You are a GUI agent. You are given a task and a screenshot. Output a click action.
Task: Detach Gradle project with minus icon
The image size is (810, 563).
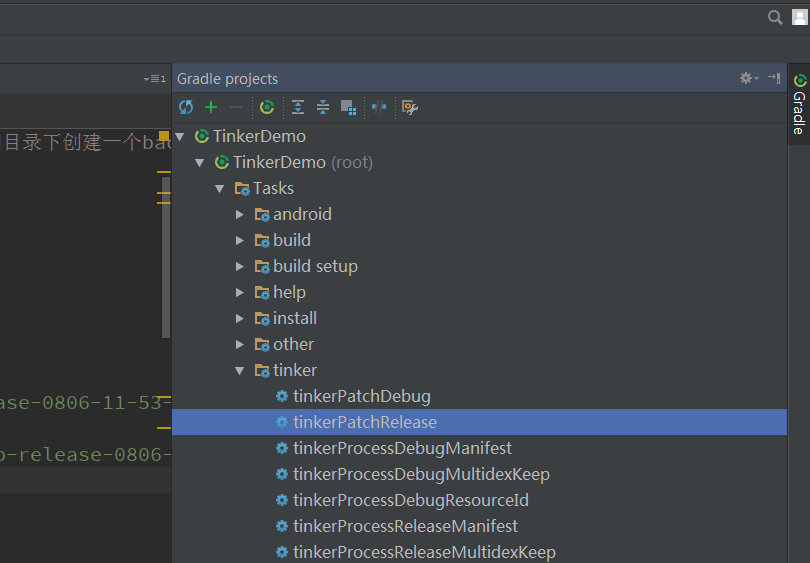coord(236,107)
